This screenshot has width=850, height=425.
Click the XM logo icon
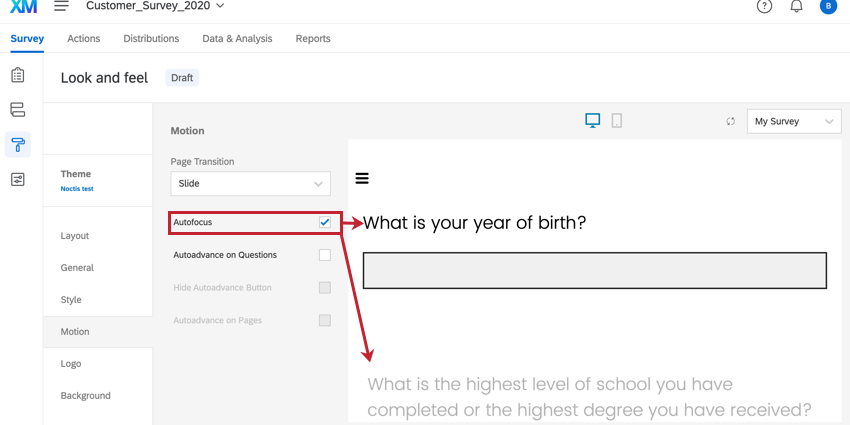pyautogui.click(x=23, y=6)
